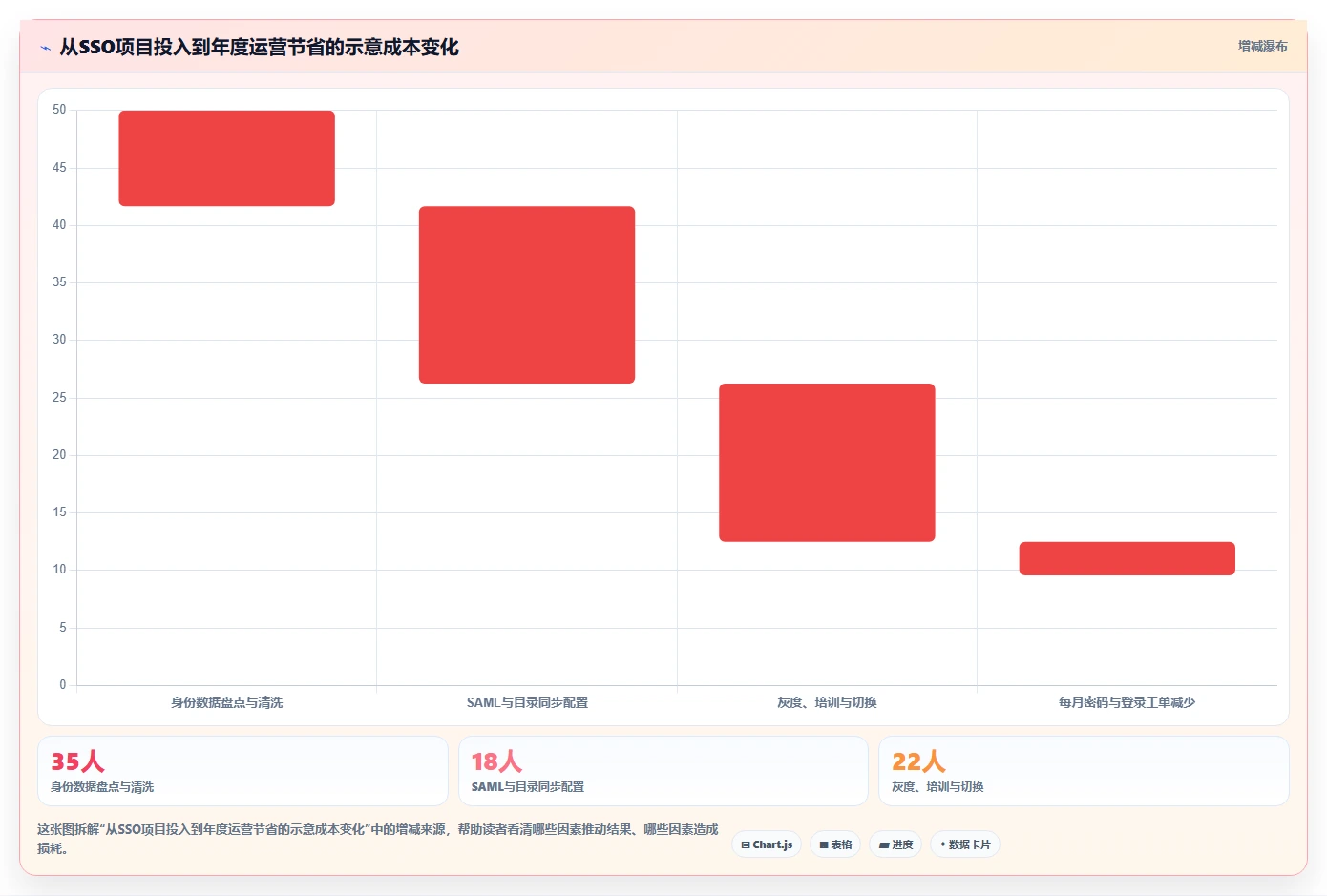Image resolution: width=1327 pixels, height=896 pixels.
Task: Select the 表格 tag pill
Action: coord(835,844)
